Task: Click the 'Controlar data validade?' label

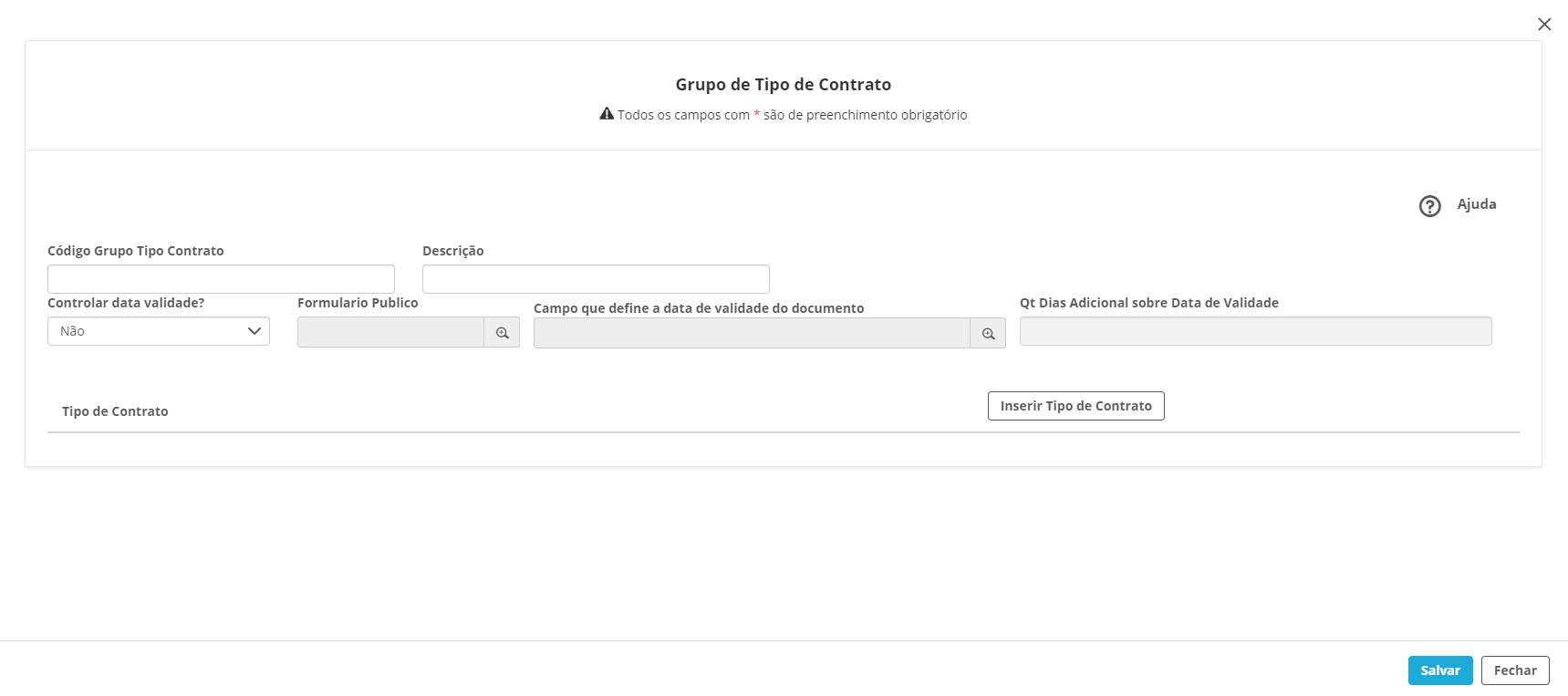Action: pyautogui.click(x=126, y=303)
